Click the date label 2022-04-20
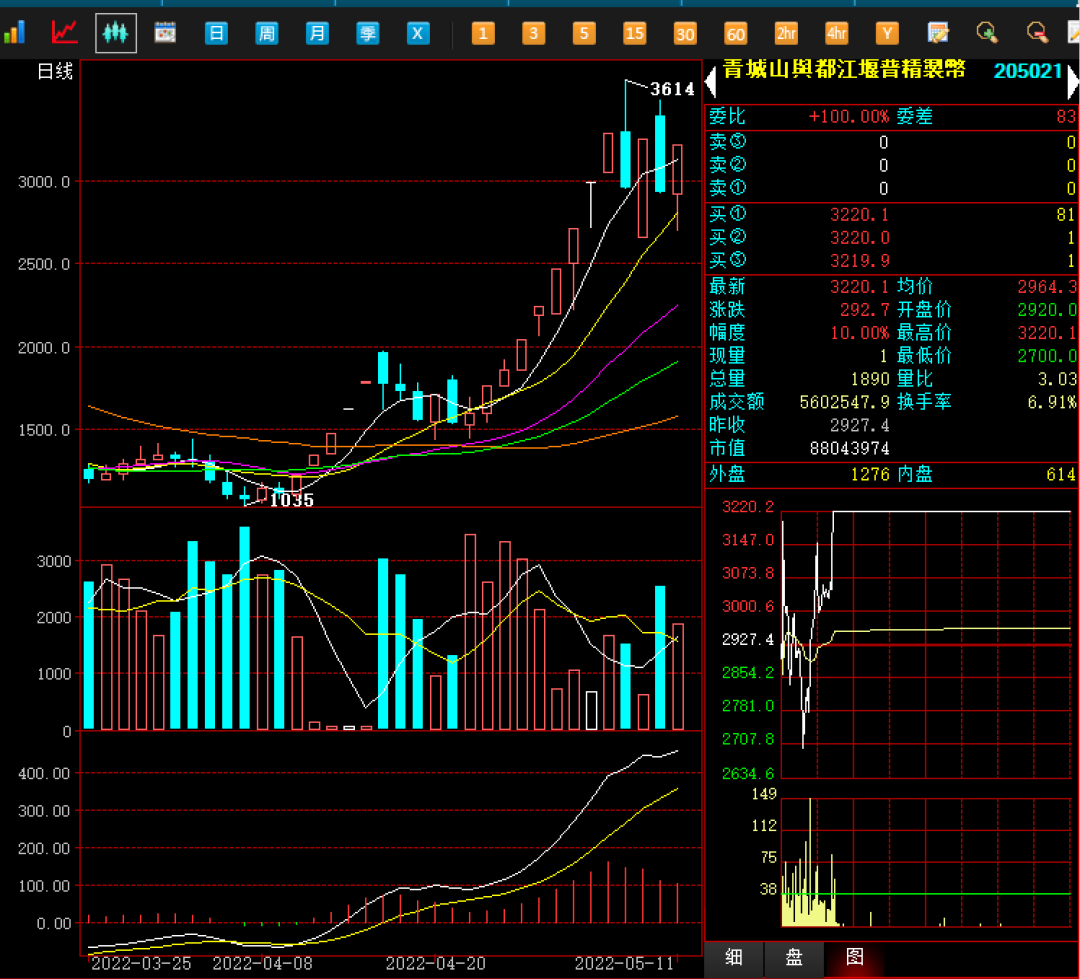The height and width of the screenshot is (979, 1080). point(435,964)
